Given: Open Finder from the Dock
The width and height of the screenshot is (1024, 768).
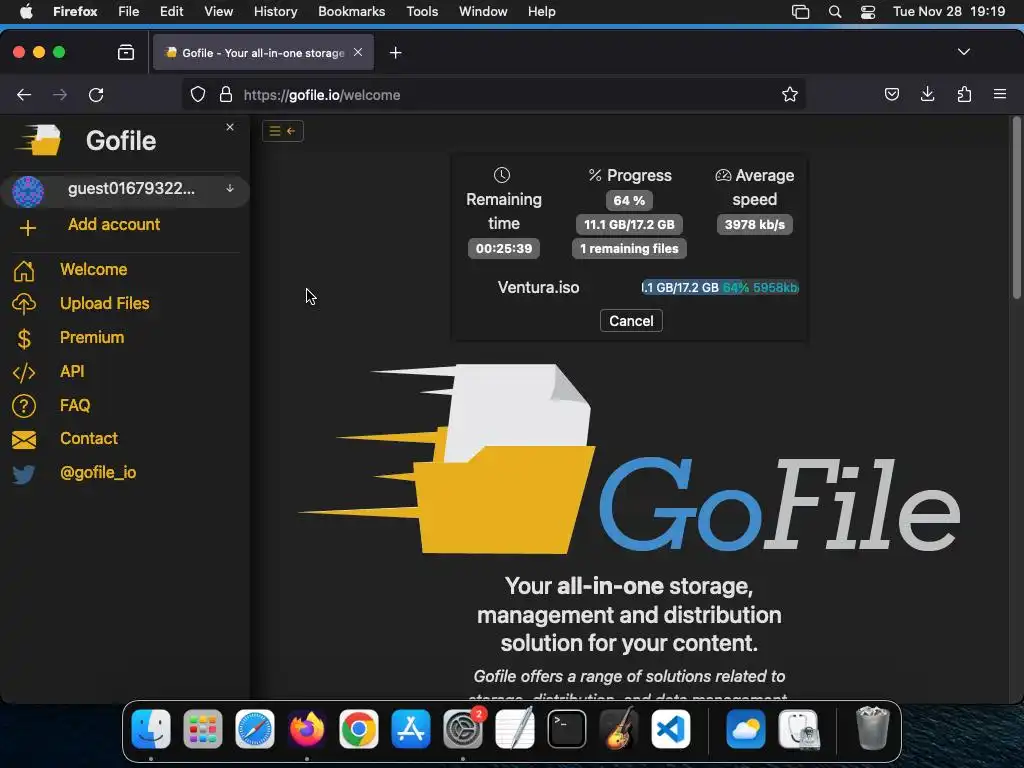Looking at the screenshot, I should click(x=151, y=729).
